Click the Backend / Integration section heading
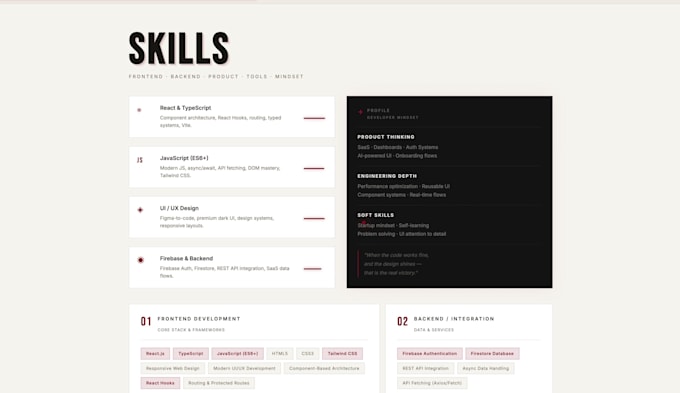 [x=454, y=319]
